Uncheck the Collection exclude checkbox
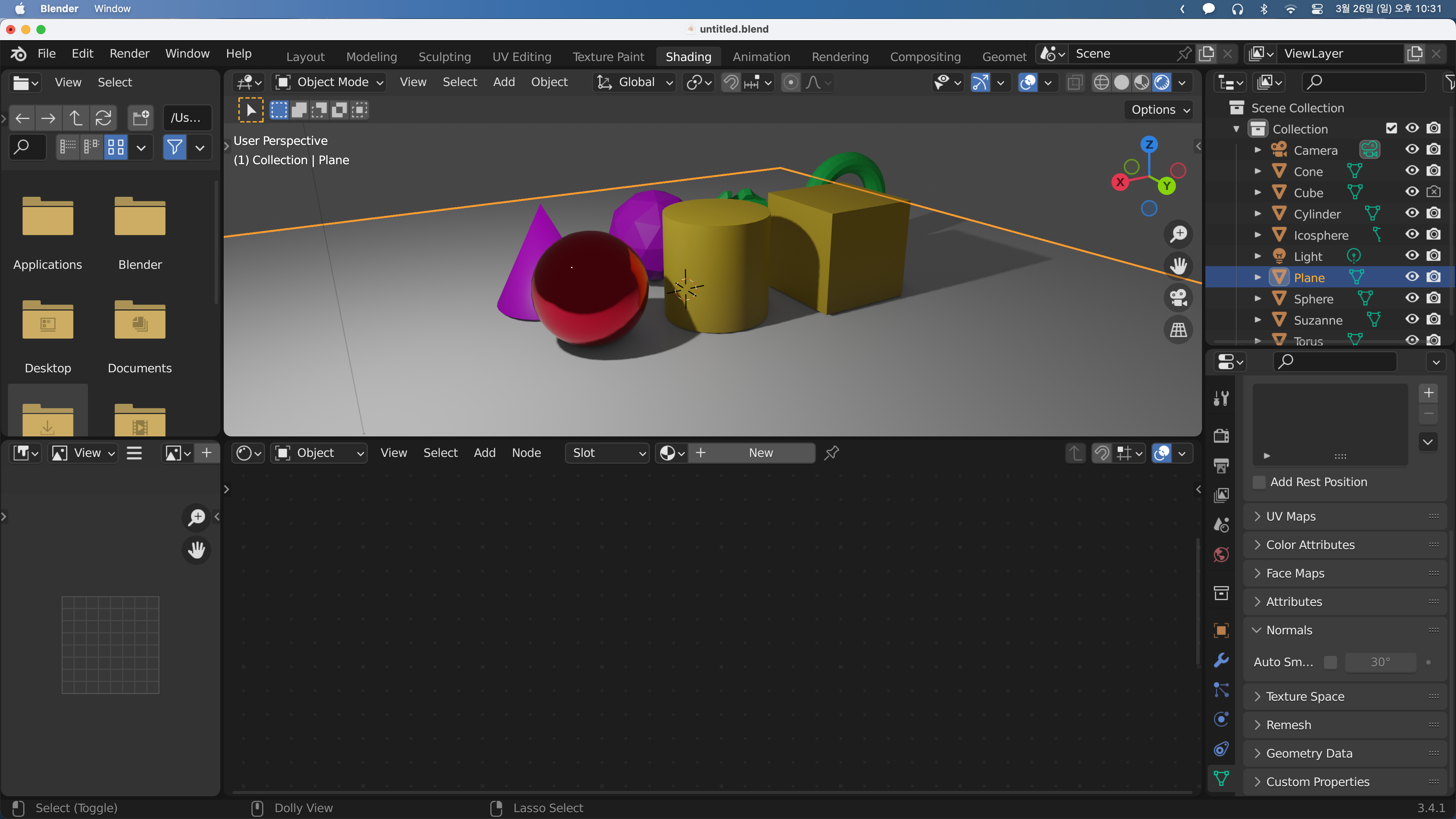This screenshot has width=1456, height=819. [1392, 128]
